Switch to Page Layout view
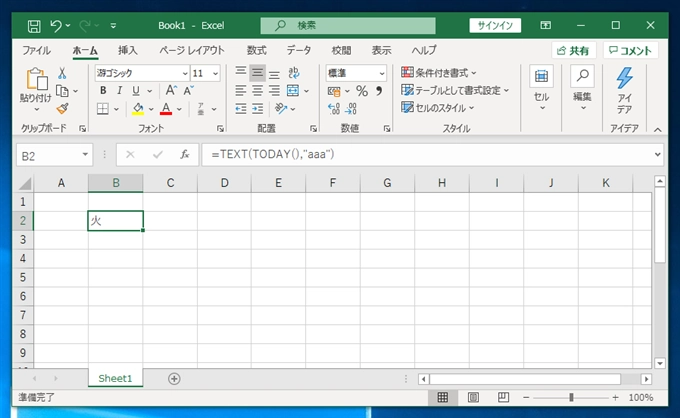 coord(473,397)
